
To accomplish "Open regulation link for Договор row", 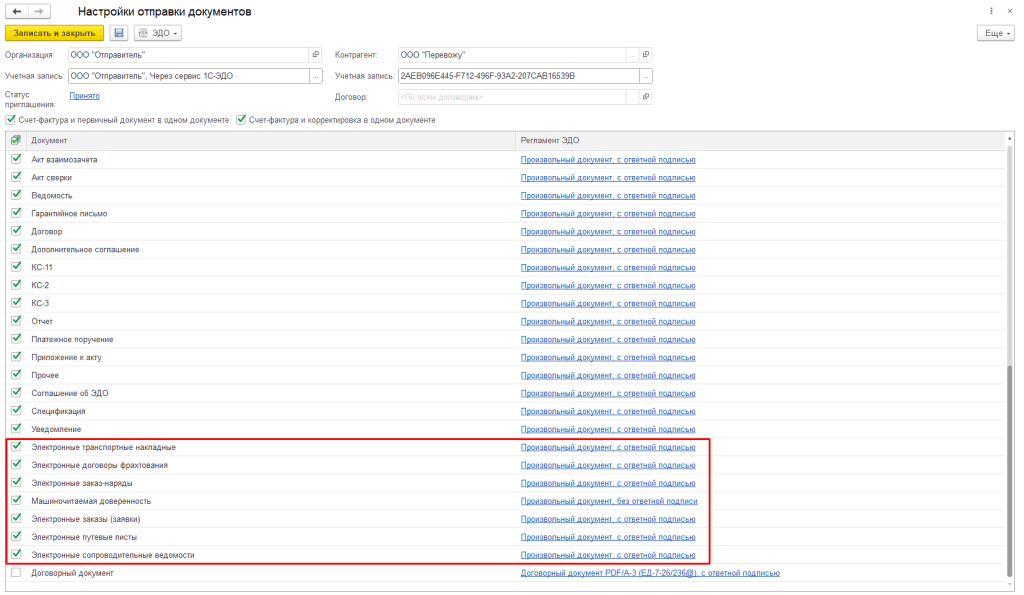I will [x=608, y=231].
